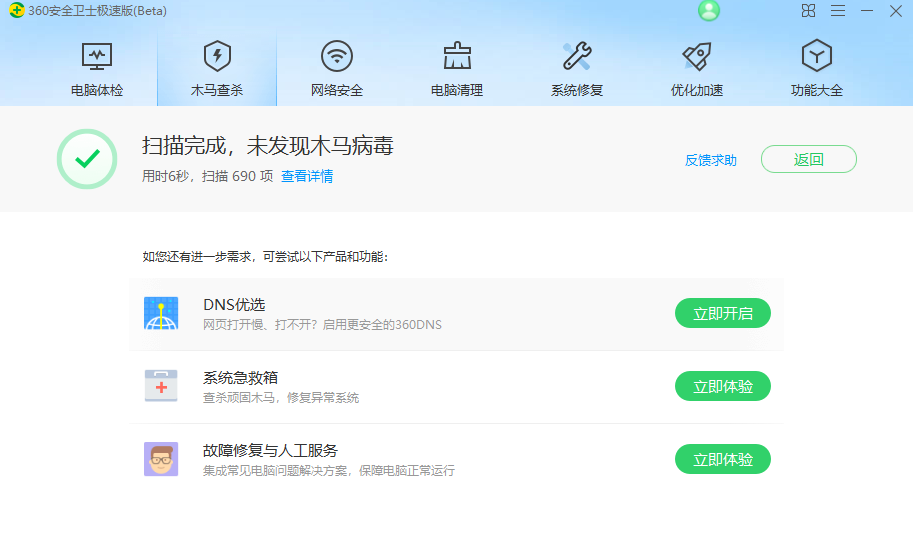Click the 返回 button
The width and height of the screenshot is (913, 558).
809,159
